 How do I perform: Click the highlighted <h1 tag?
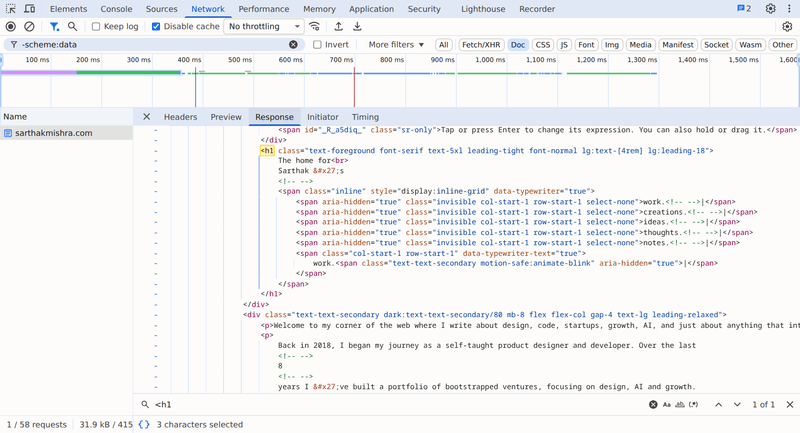[267, 150]
